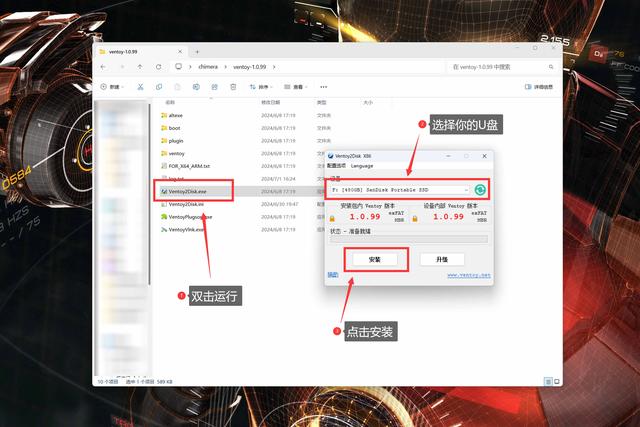Click the 2024/7/1 16:24 modified date cell
The image size is (640, 427).
tap(278, 179)
